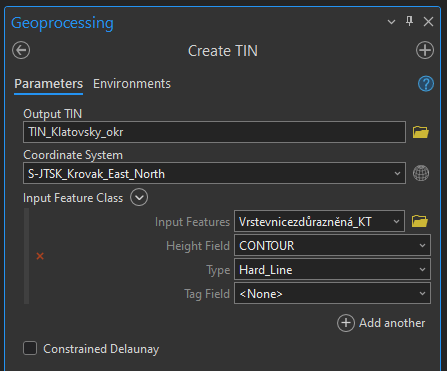Open the Coordinate System dropdown
Viewport: 447px width, 371px height.
214,173
